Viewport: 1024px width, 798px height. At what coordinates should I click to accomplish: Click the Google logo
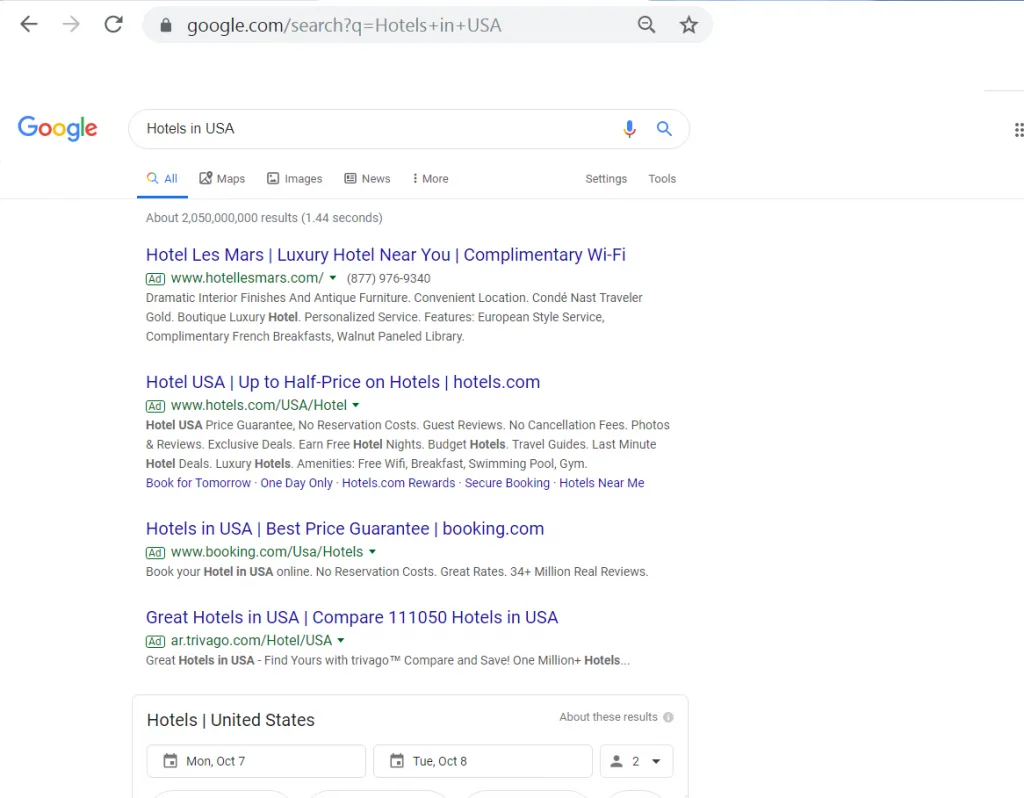point(57,128)
